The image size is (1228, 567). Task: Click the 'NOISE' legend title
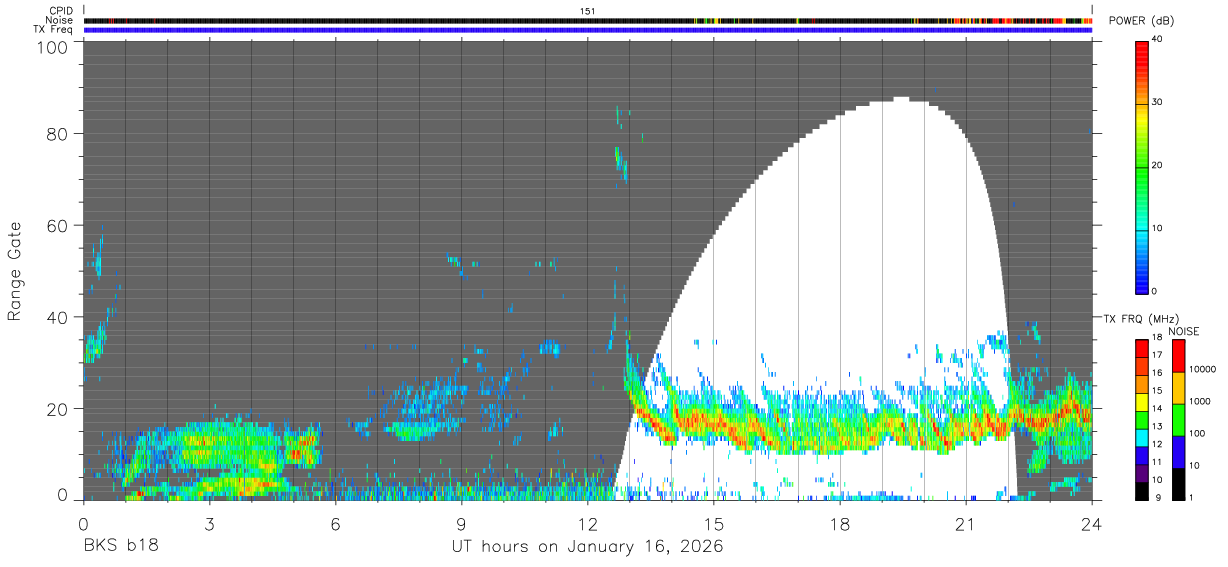pos(1184,331)
